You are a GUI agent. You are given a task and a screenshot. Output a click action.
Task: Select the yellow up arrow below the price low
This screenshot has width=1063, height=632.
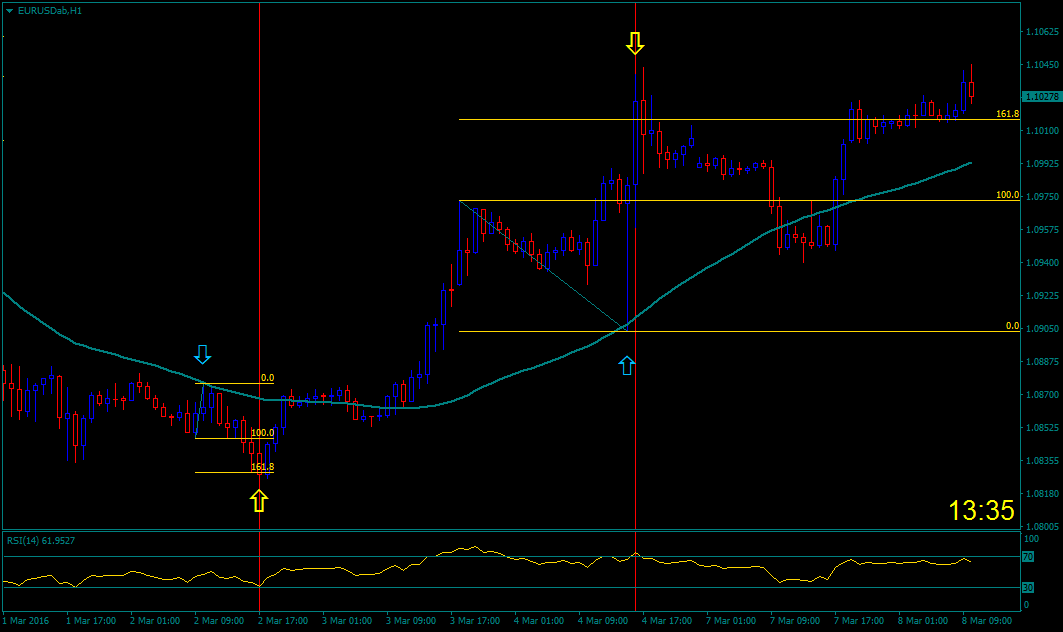(x=259, y=501)
